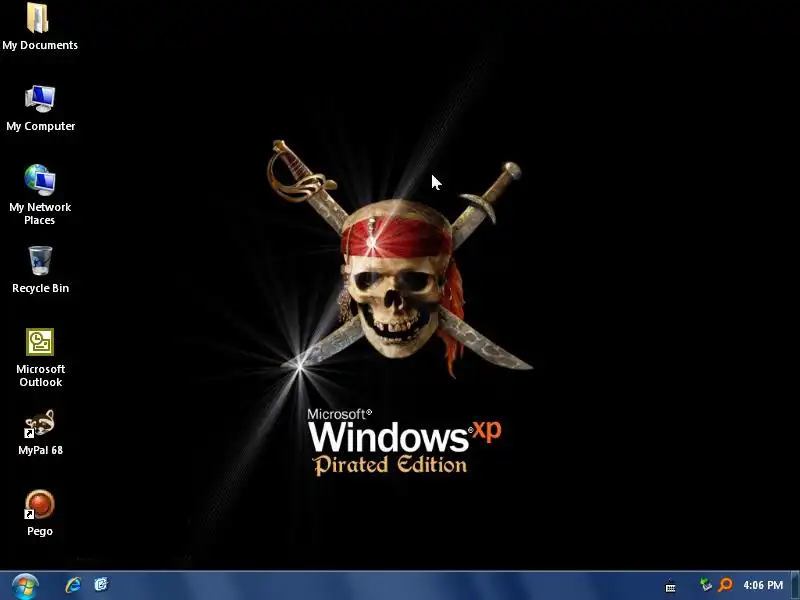Screen dimensions: 800x600
Task: Launch the second quick launch mail icon
Action: tap(101, 584)
